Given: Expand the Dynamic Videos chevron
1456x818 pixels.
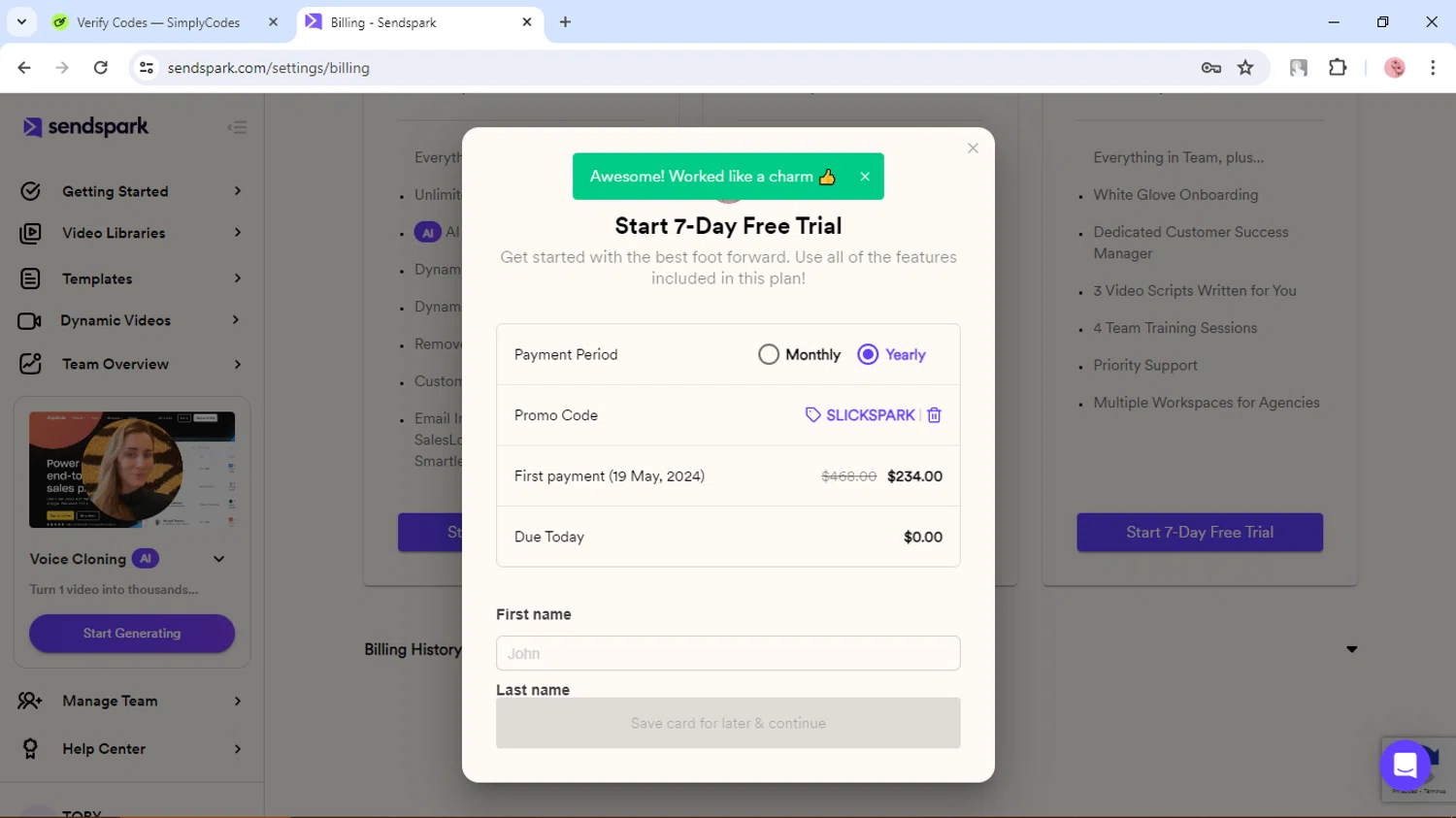Looking at the screenshot, I should coord(236,320).
